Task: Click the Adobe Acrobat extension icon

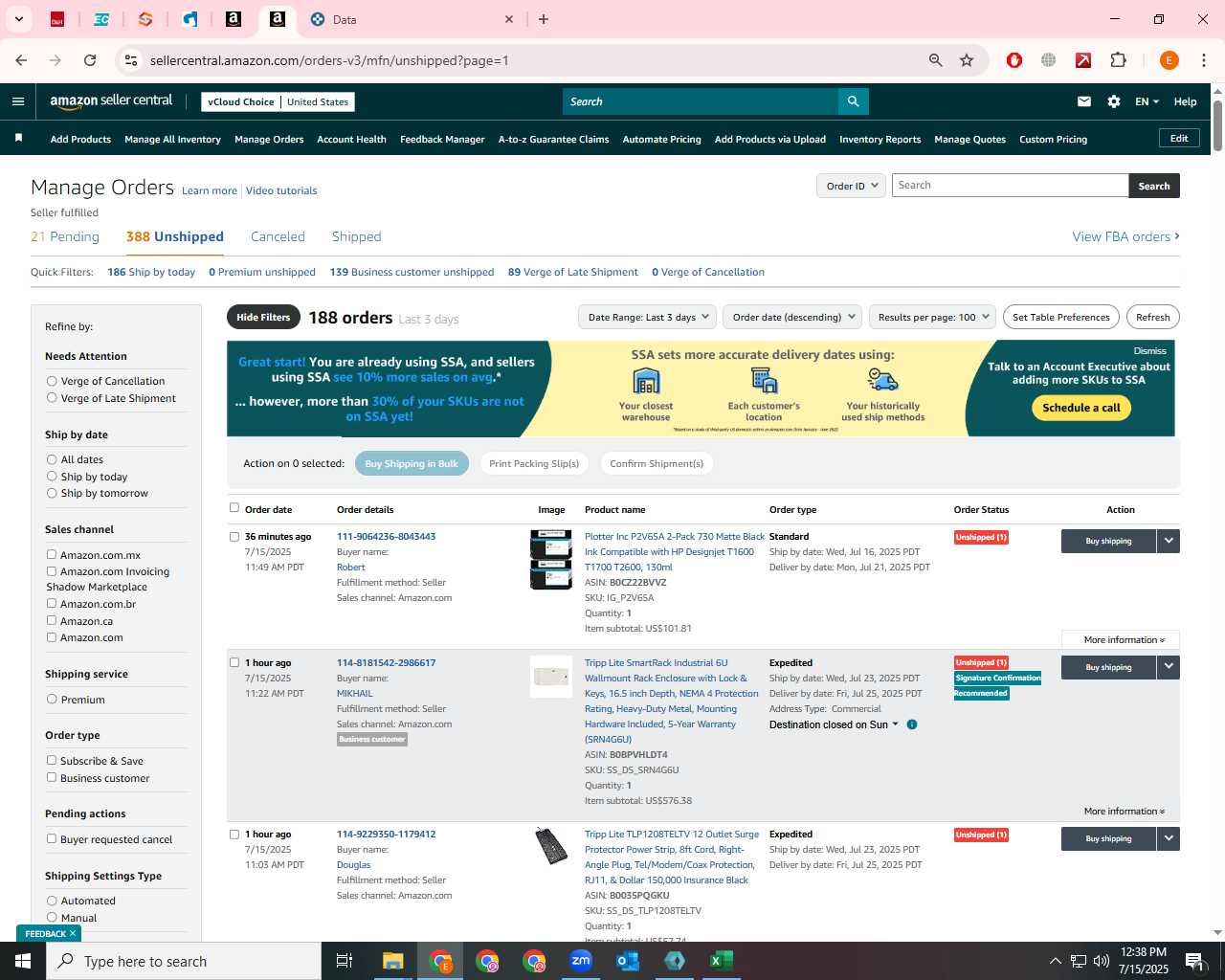Action: 1083,60
